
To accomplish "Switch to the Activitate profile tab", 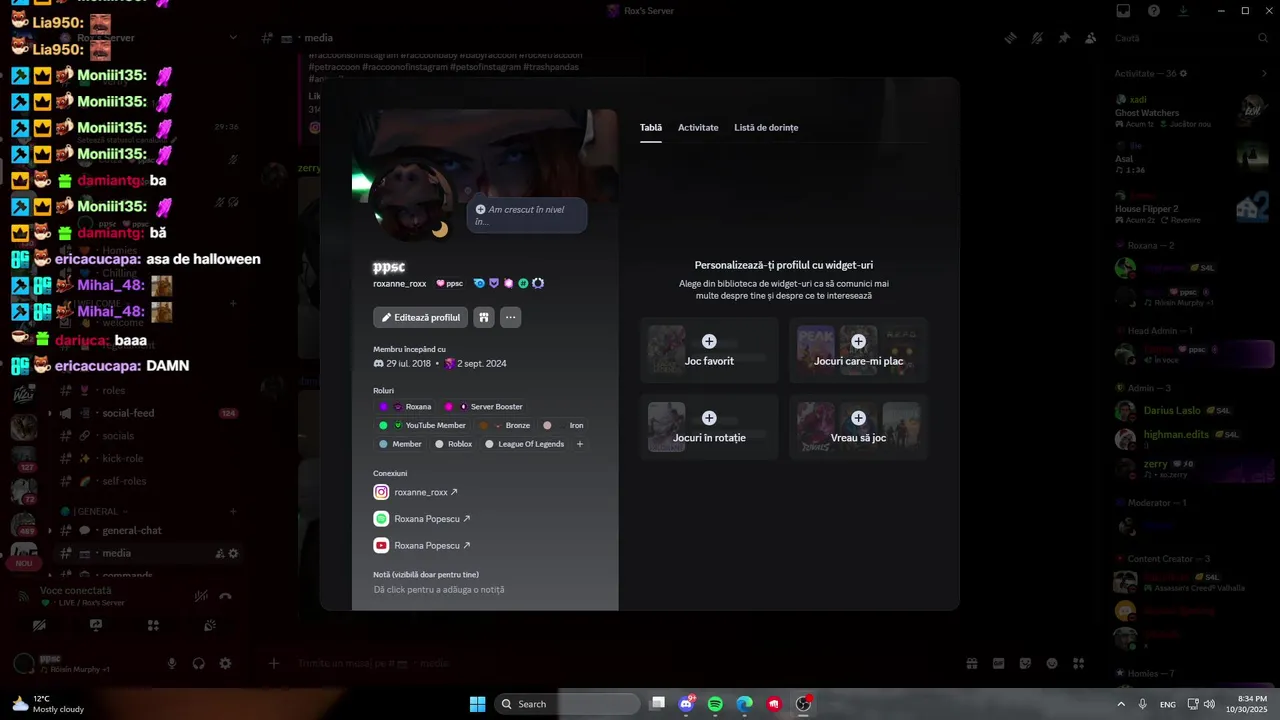I will [x=698, y=128].
